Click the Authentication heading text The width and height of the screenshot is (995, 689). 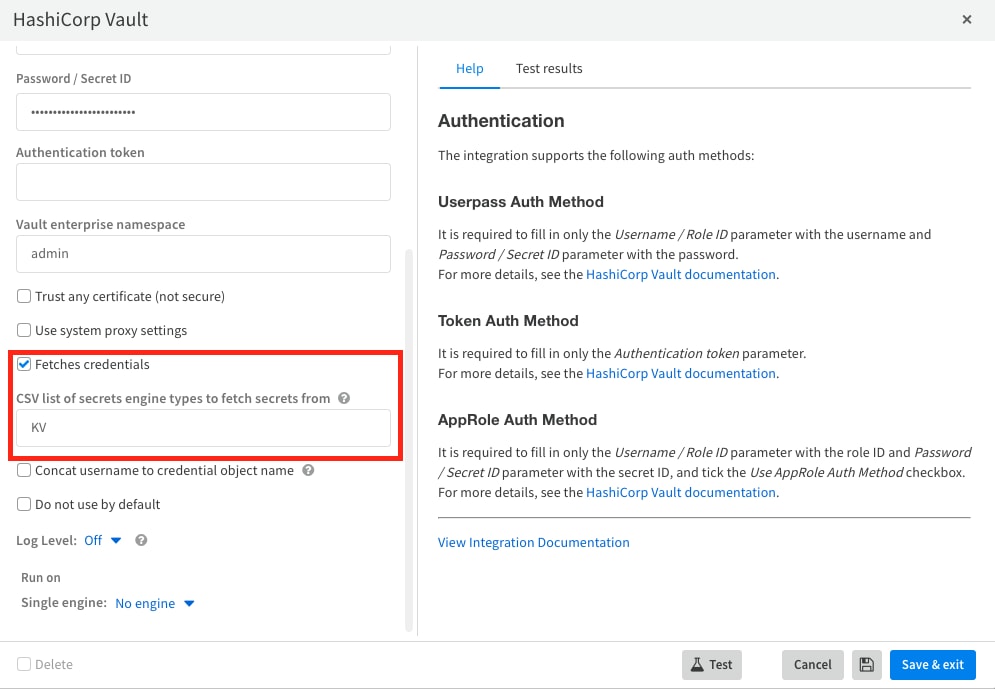[501, 121]
